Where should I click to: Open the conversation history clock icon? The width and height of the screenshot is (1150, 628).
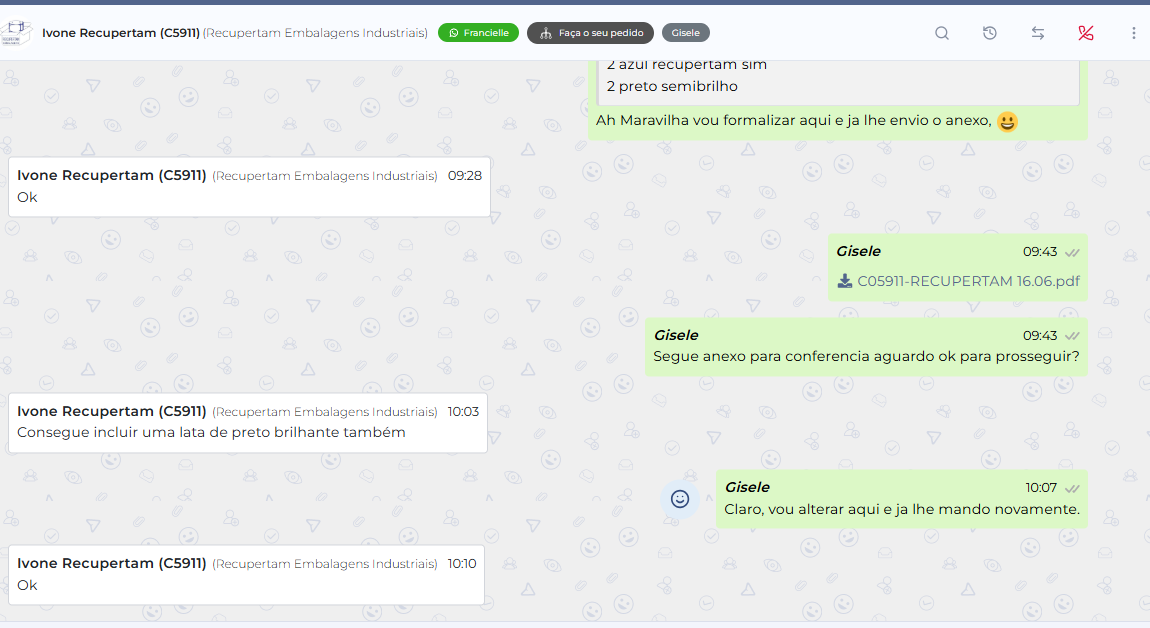point(990,33)
